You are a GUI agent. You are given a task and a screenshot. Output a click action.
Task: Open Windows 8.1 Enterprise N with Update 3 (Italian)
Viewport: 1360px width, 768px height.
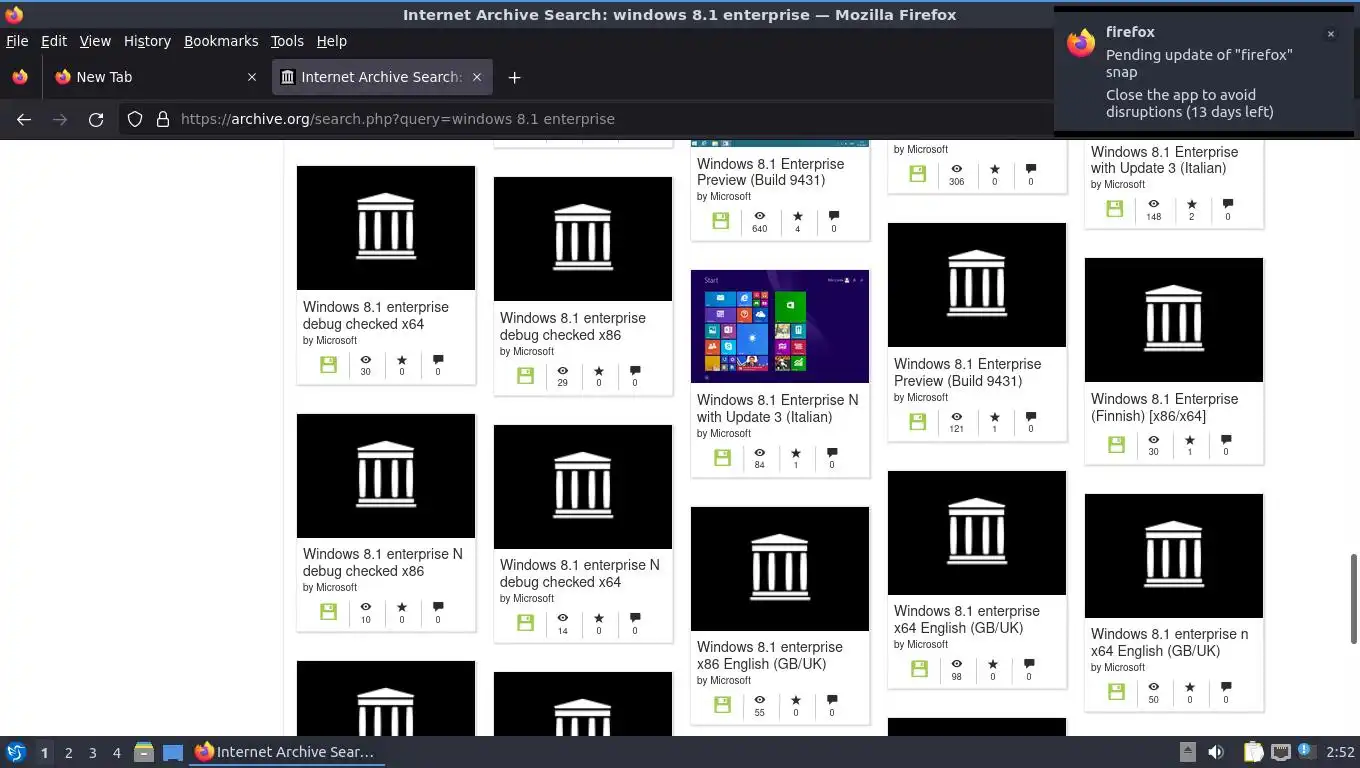point(778,408)
